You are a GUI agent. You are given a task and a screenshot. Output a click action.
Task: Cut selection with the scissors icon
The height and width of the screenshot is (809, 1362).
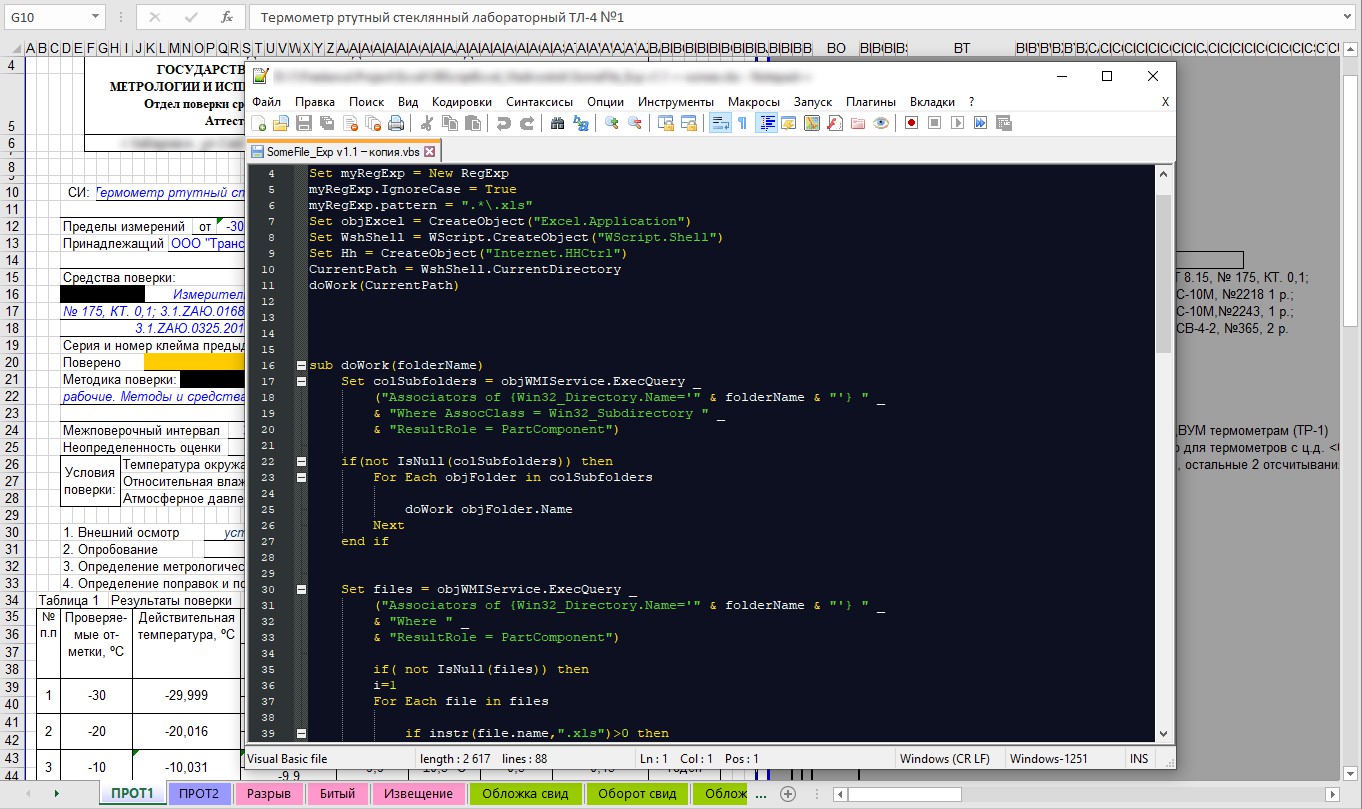click(427, 123)
